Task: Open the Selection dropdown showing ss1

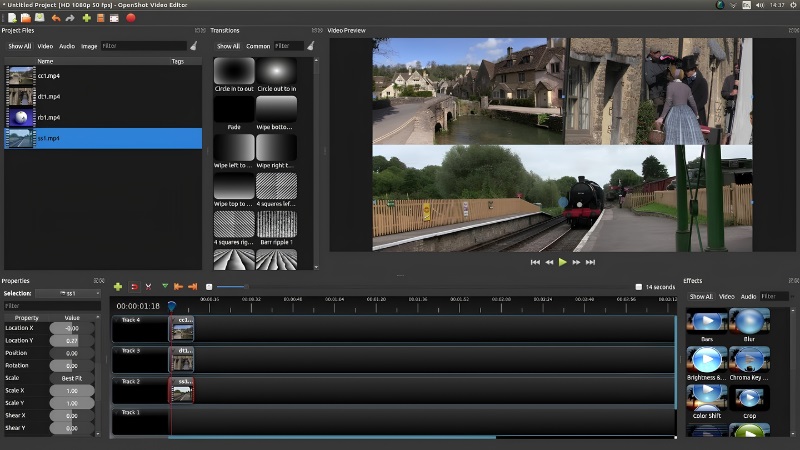Action: [68, 293]
